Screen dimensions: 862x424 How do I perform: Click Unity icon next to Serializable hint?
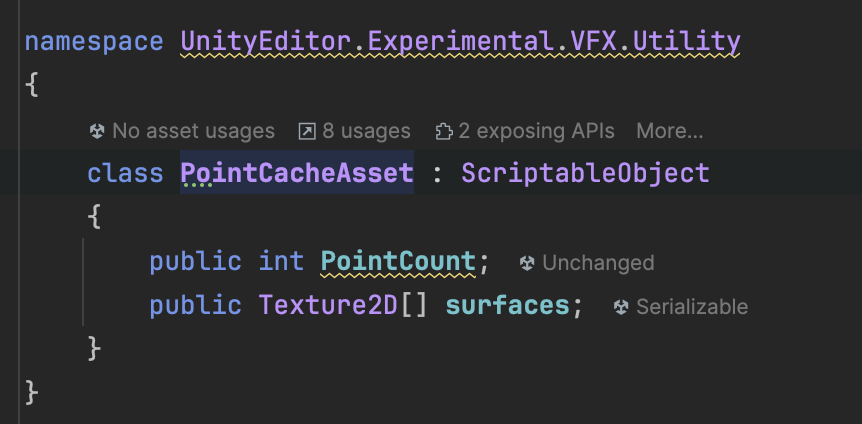click(x=621, y=306)
